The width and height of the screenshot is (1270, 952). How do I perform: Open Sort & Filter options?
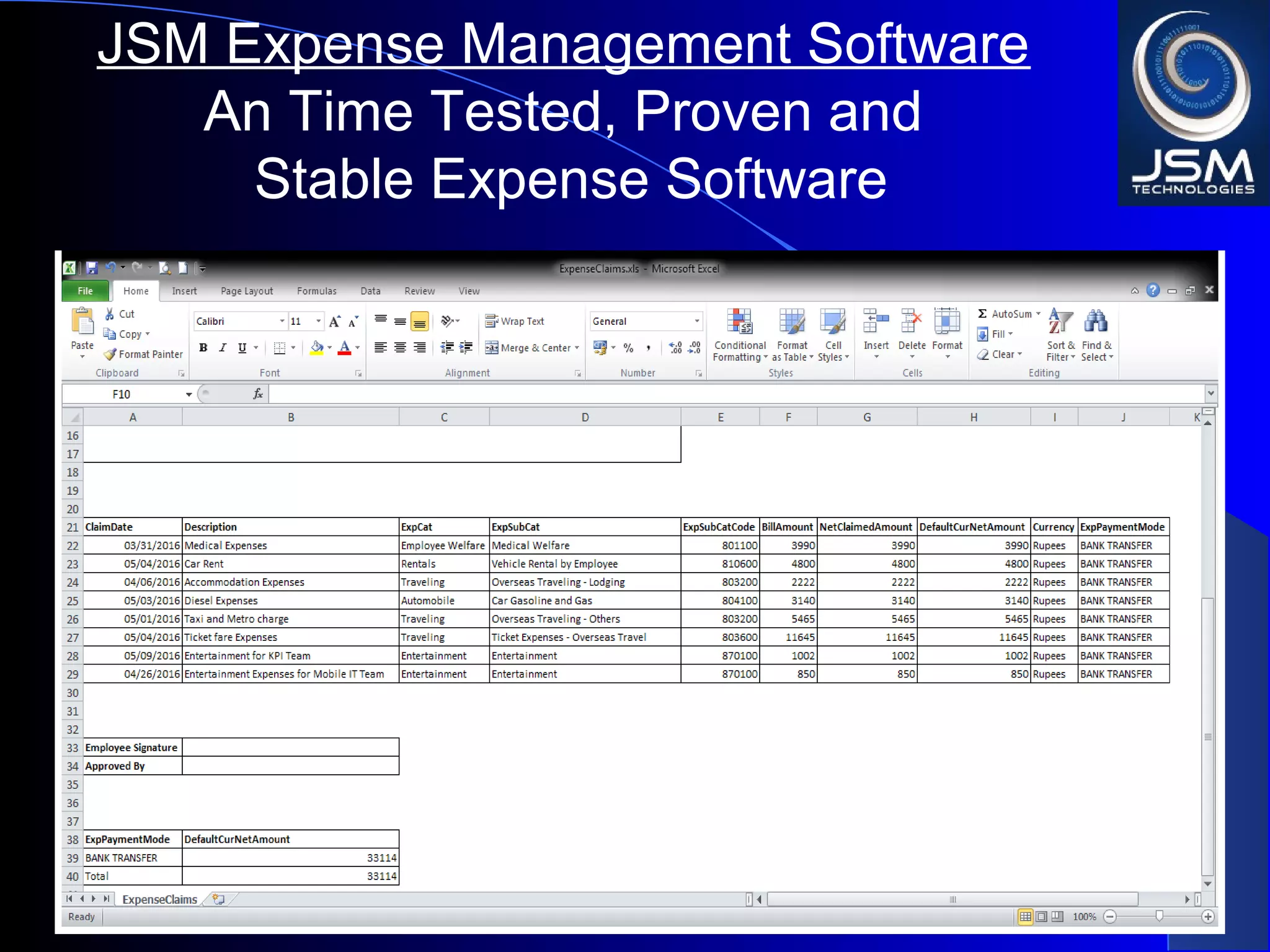pyautogui.click(x=1060, y=335)
